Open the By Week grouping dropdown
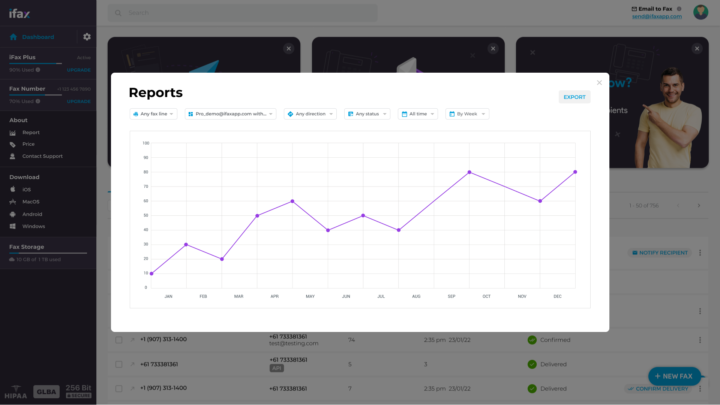 pyautogui.click(x=467, y=114)
